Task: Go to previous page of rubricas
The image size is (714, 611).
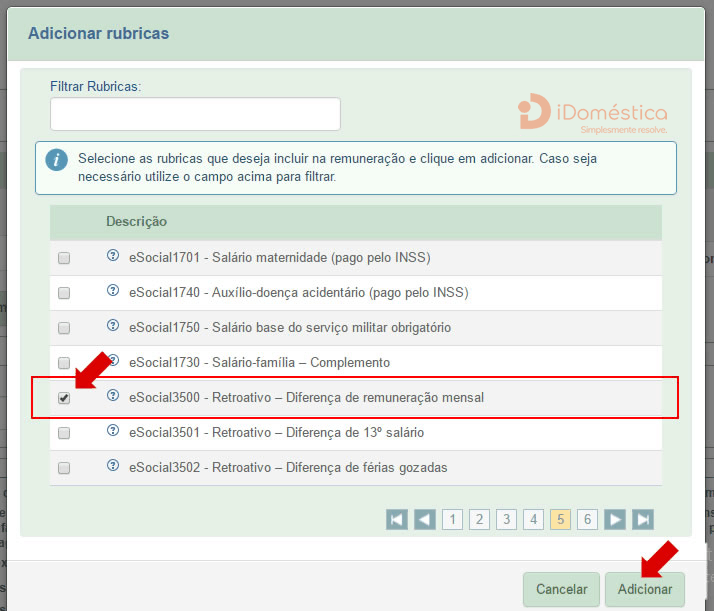Action: tap(425, 519)
